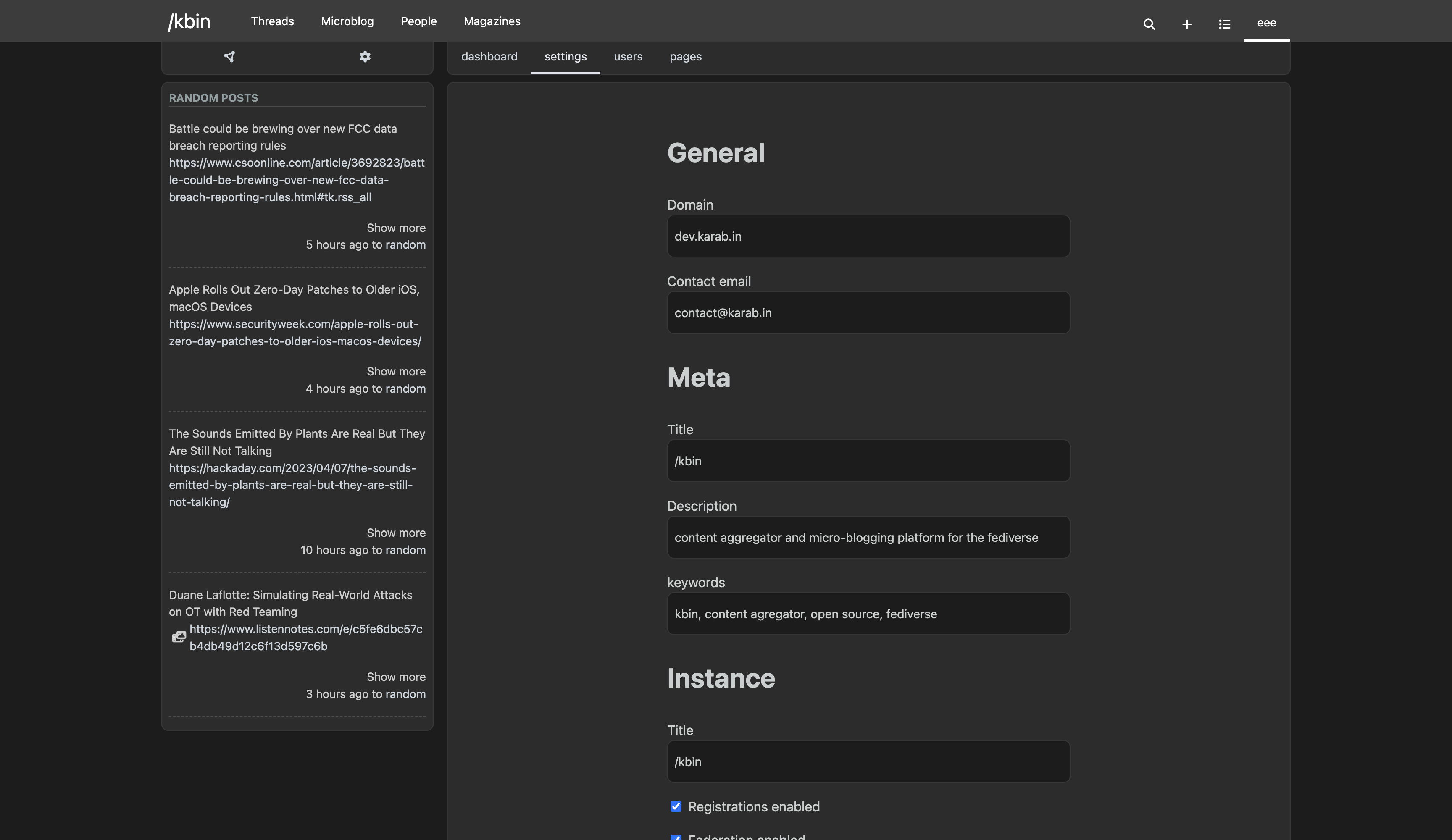Show more of the Apple Zero-Day post
Viewport: 1452px width, 840px height.
[396, 372]
